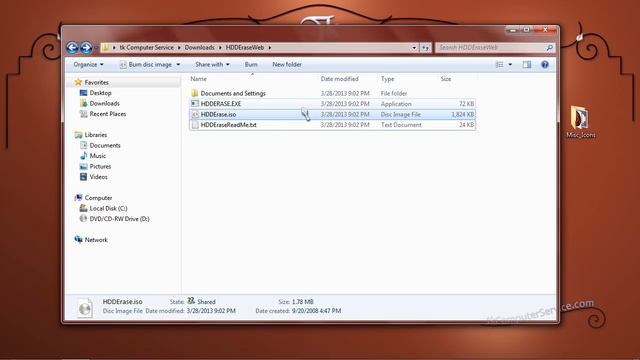Click the Desktop icon in Favorites
Screen dimensions: 640x360
click(x=83, y=93)
